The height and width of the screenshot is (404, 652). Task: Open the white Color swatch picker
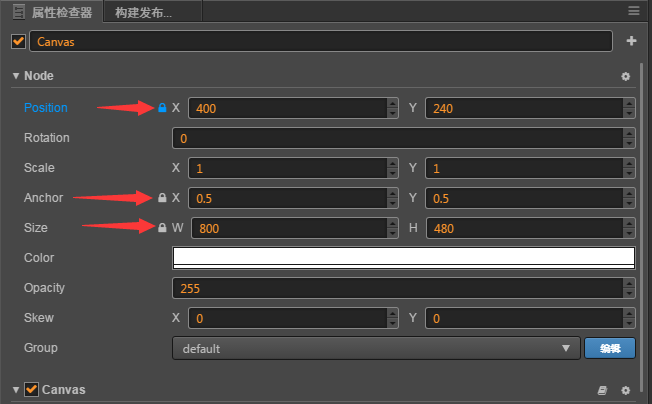(404, 257)
